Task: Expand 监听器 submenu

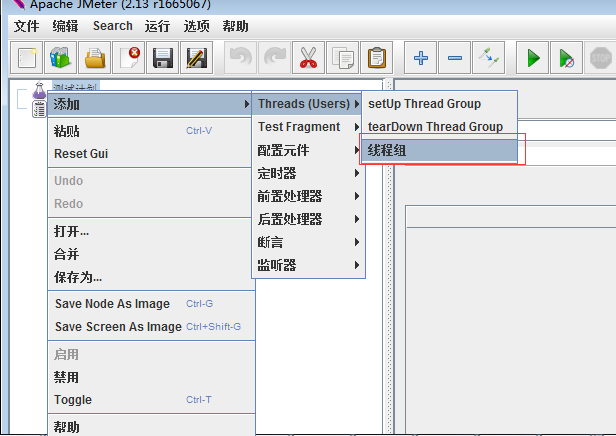Action: coord(308,265)
